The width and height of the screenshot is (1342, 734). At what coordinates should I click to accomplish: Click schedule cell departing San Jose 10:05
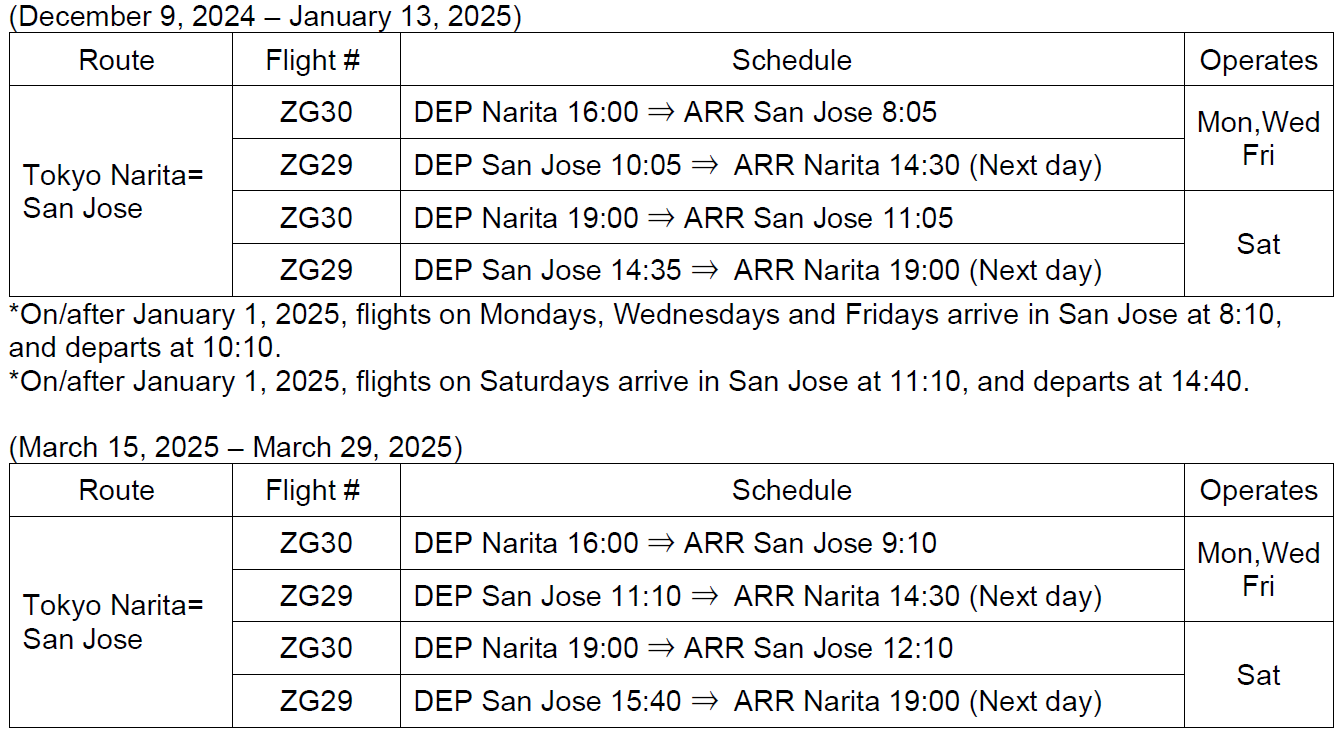[x=757, y=165]
